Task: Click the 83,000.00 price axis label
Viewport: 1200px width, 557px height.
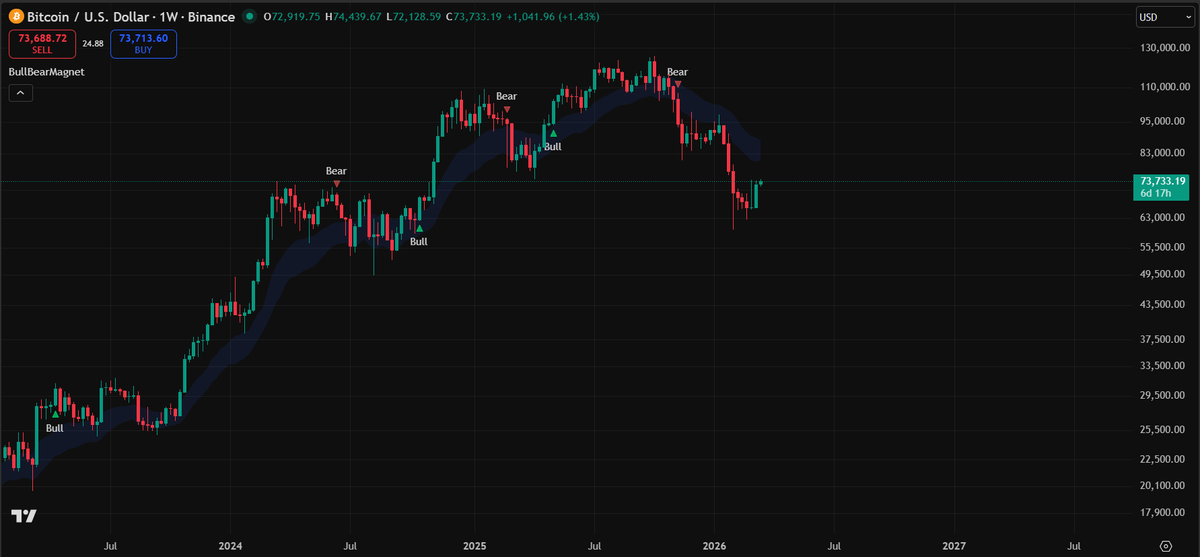Action: click(1161, 153)
